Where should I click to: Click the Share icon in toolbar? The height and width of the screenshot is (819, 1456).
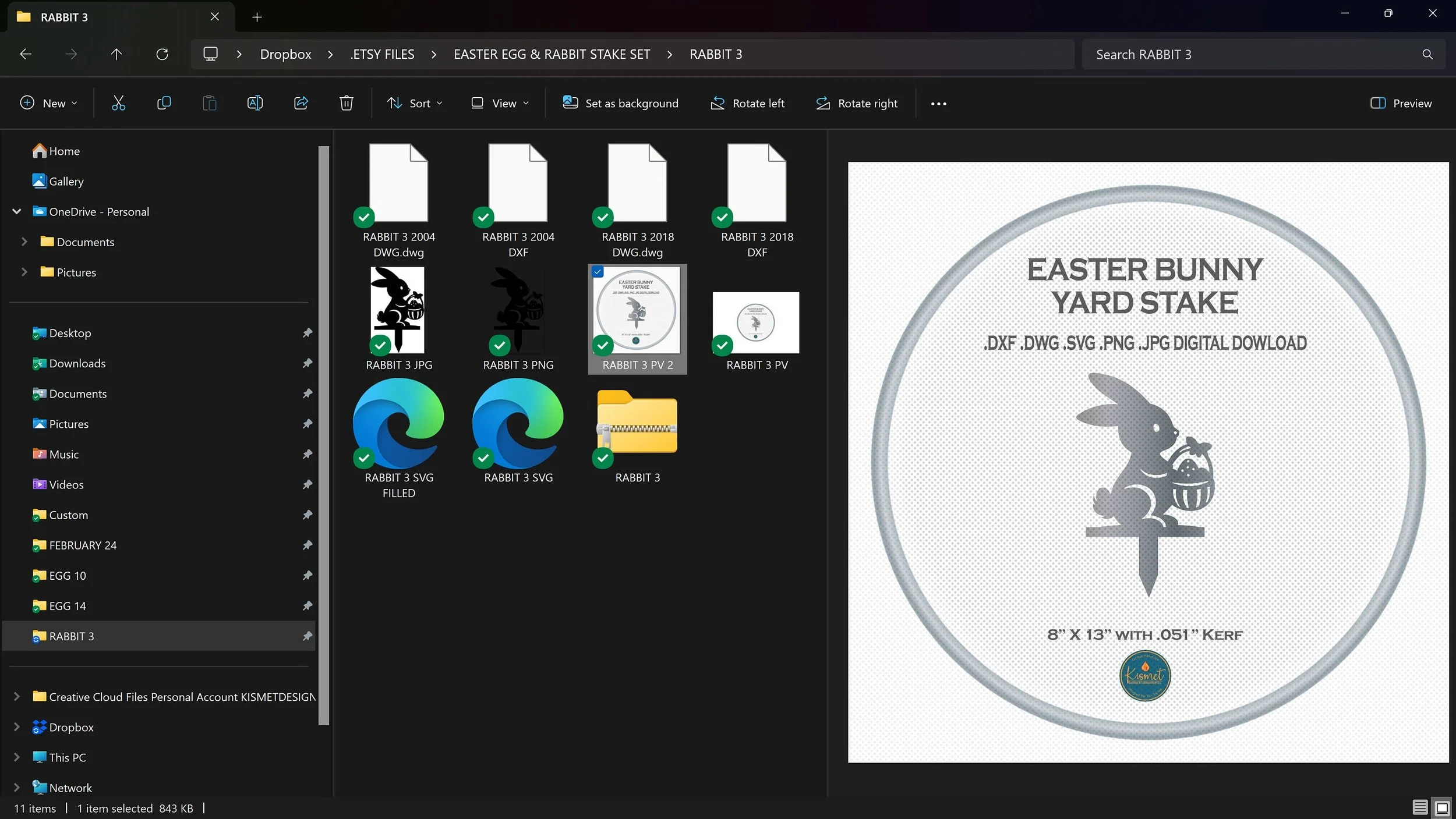[301, 103]
